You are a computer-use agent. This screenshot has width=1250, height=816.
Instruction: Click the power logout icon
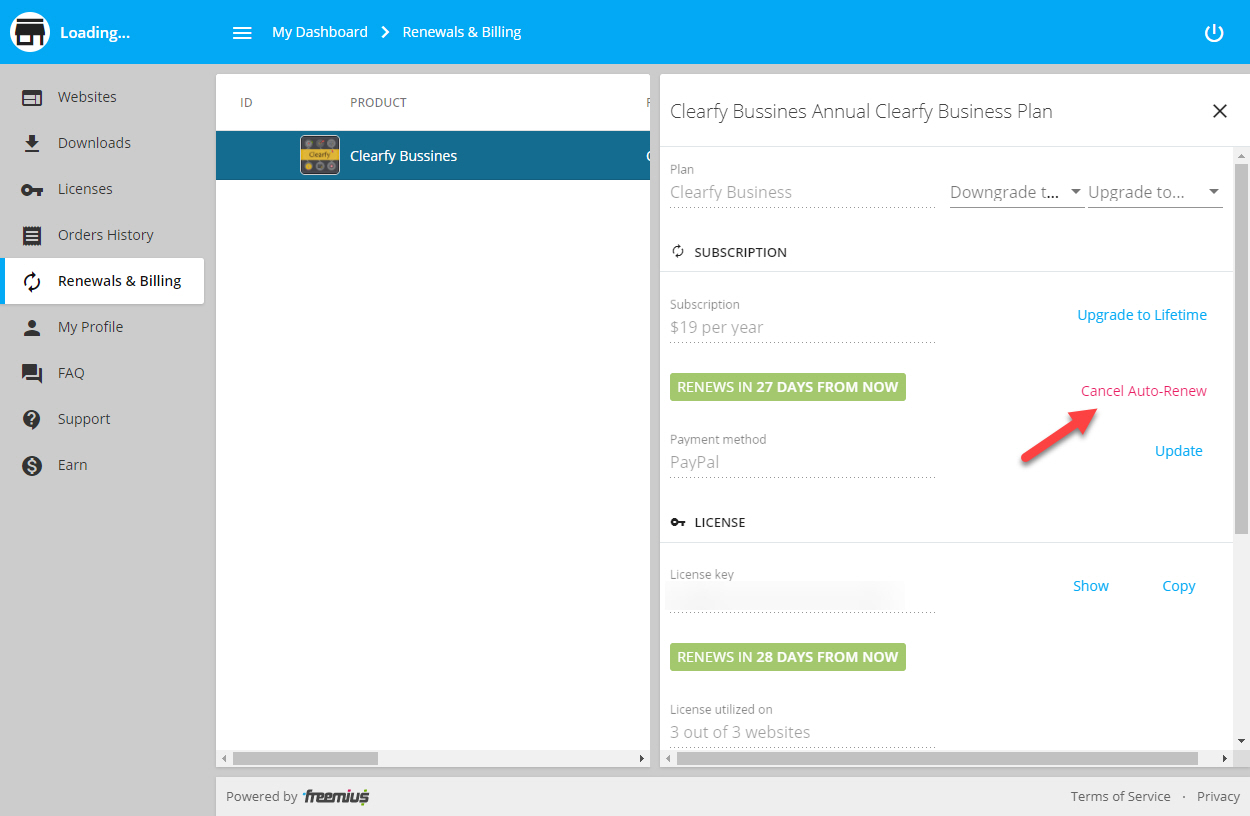[x=1214, y=33]
